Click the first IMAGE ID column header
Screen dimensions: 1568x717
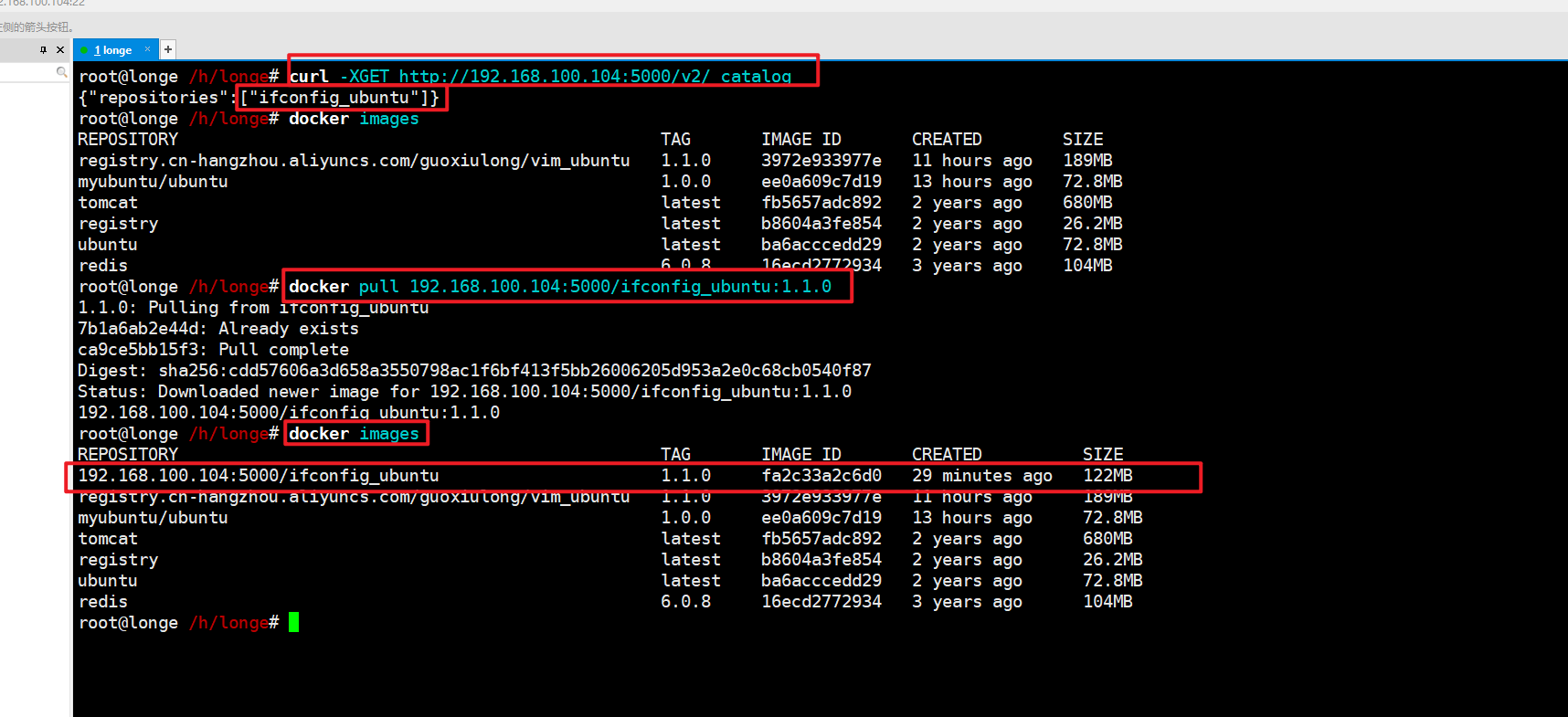[x=801, y=140]
